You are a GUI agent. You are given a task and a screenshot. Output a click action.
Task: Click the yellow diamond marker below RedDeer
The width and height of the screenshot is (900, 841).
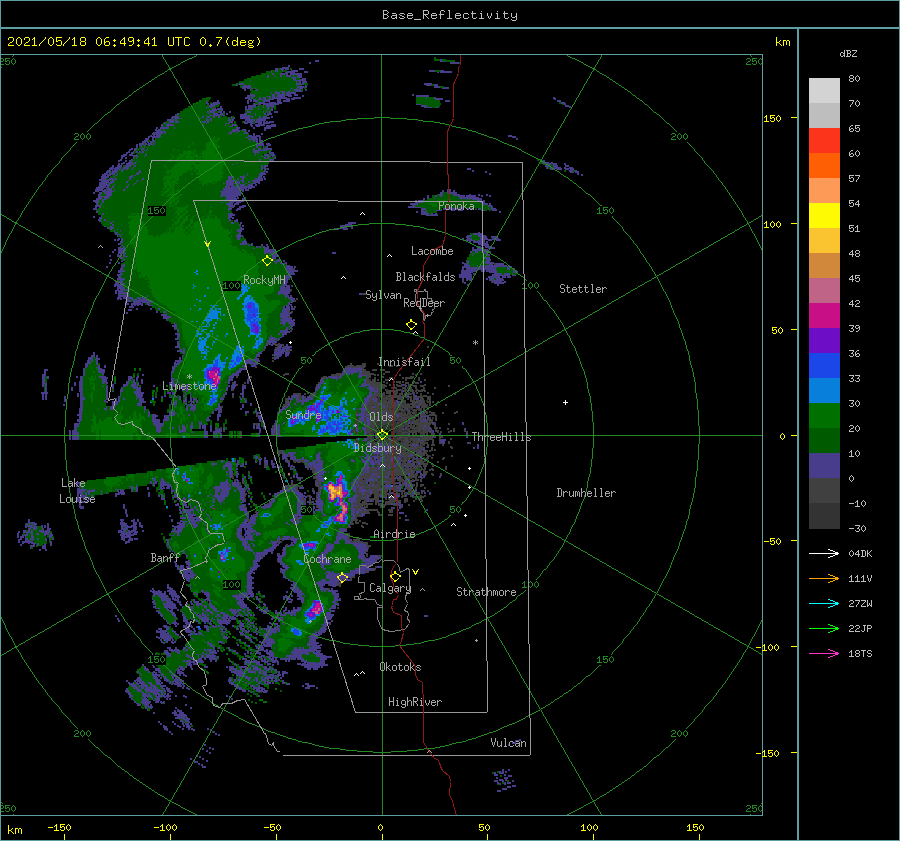411,325
